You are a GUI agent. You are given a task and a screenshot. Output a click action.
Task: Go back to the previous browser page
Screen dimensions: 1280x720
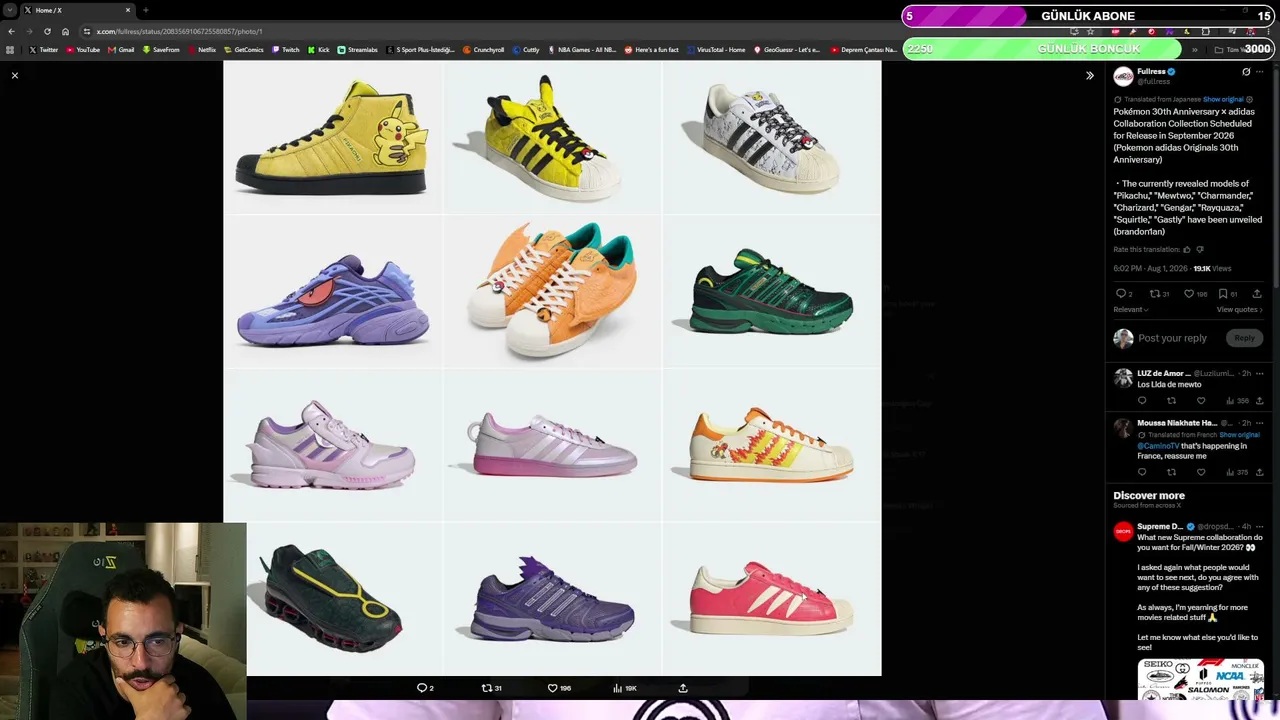11,31
